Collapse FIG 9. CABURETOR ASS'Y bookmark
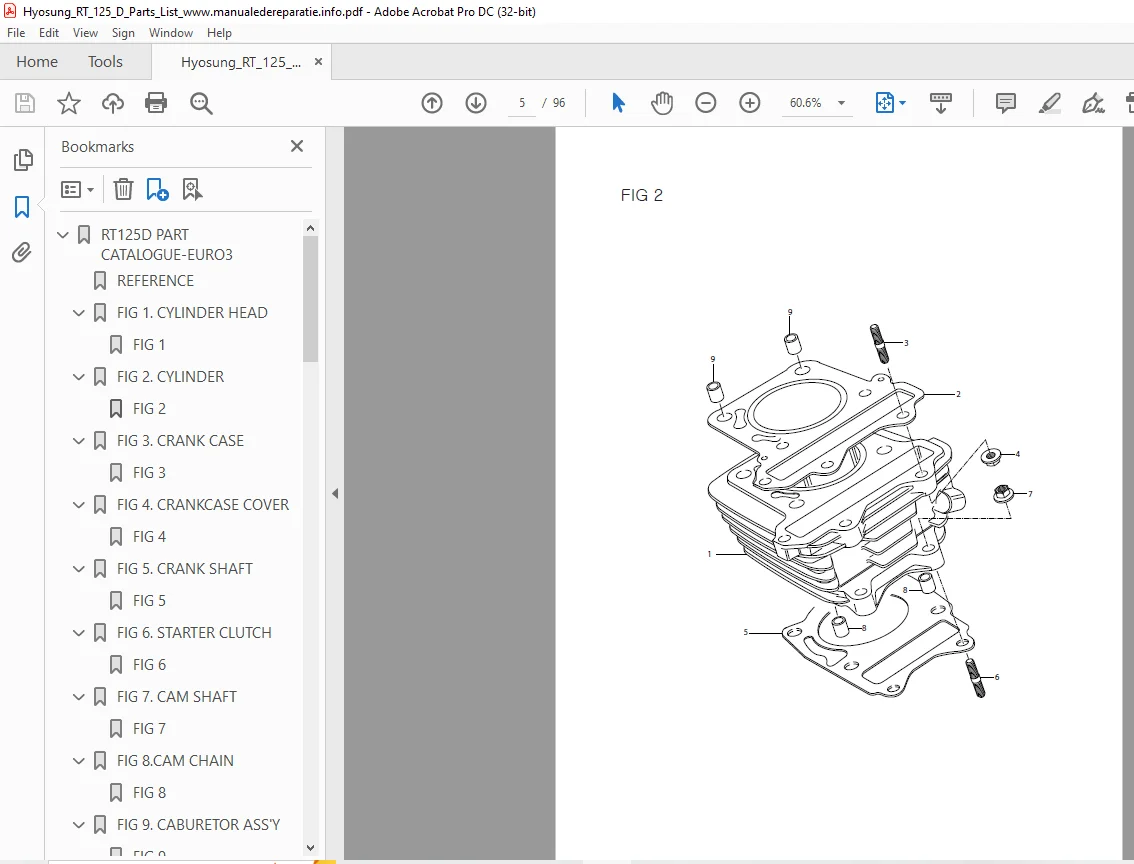This screenshot has height=864, width=1134. point(79,824)
